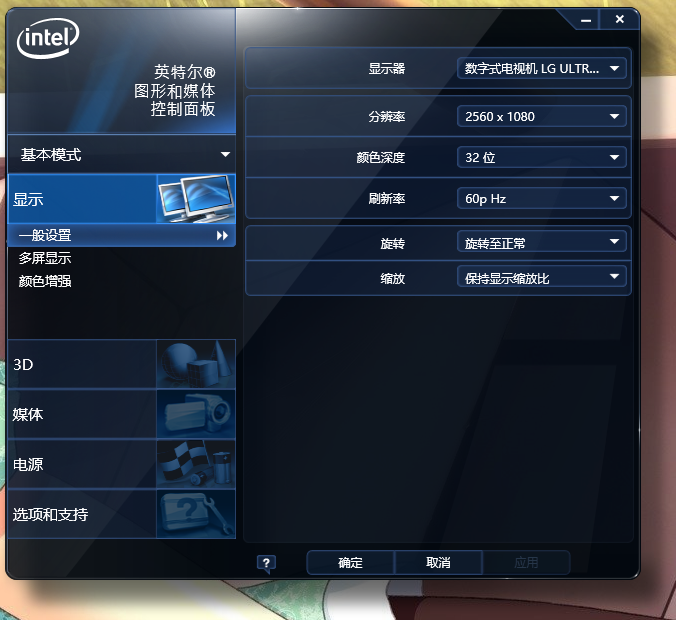Expand the 保持显示缩放比 scaling dropdown

[541, 276]
